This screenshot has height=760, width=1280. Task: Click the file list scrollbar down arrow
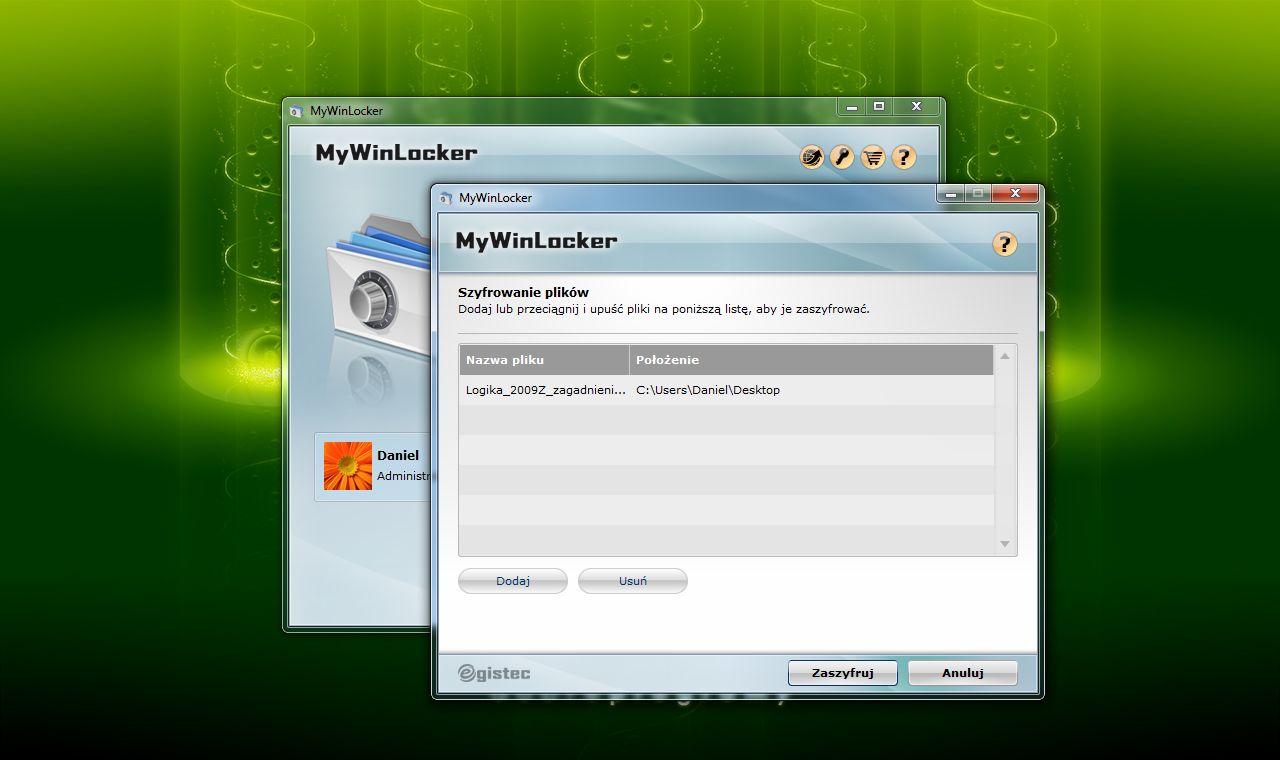click(1005, 544)
